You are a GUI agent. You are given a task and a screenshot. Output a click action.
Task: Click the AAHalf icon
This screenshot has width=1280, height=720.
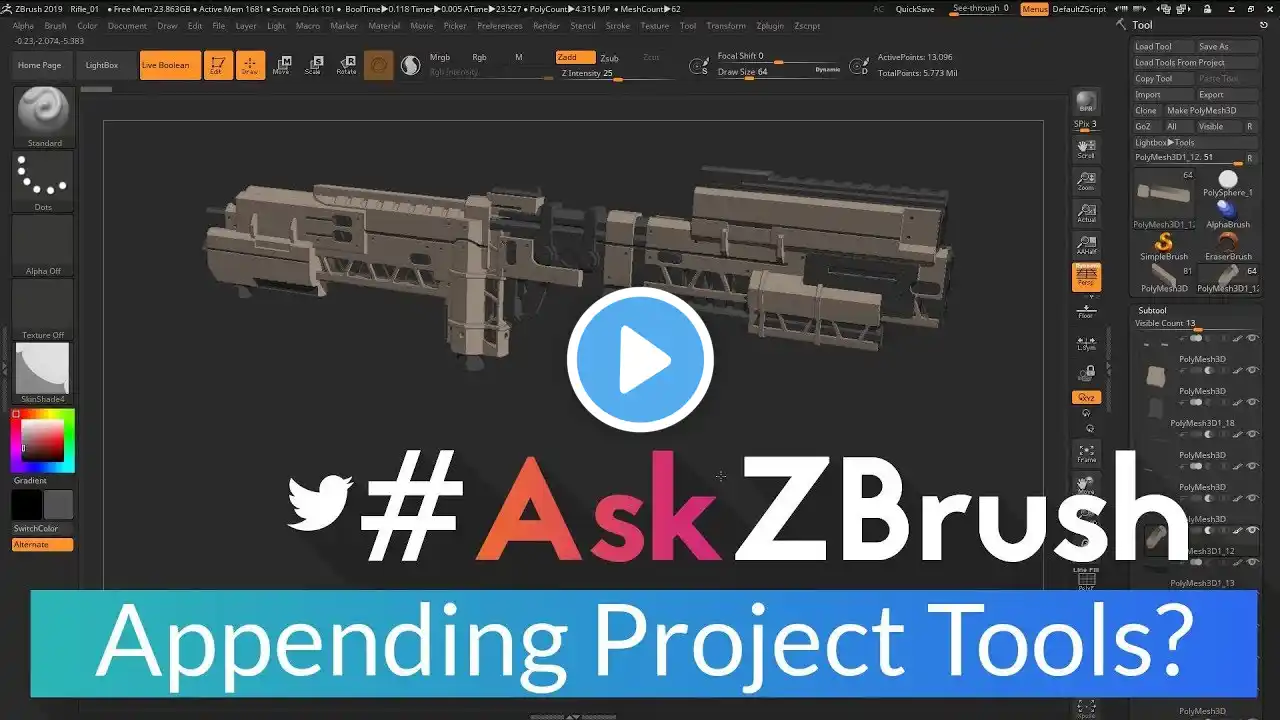pos(1085,244)
